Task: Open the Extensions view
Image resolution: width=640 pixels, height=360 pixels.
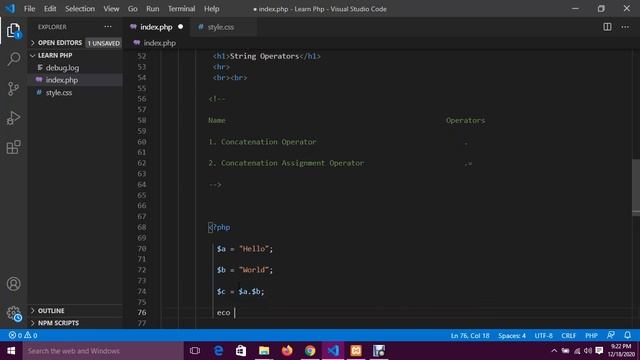Action: tap(13, 147)
